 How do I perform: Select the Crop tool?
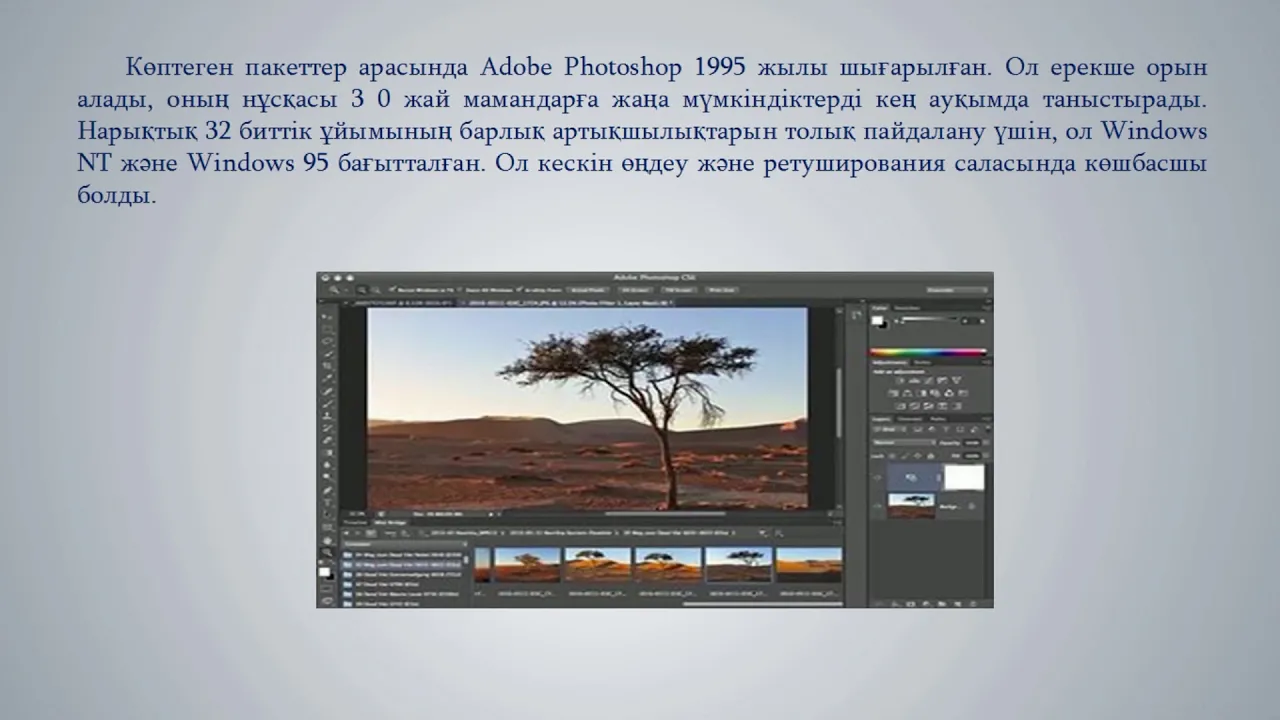tap(327, 366)
